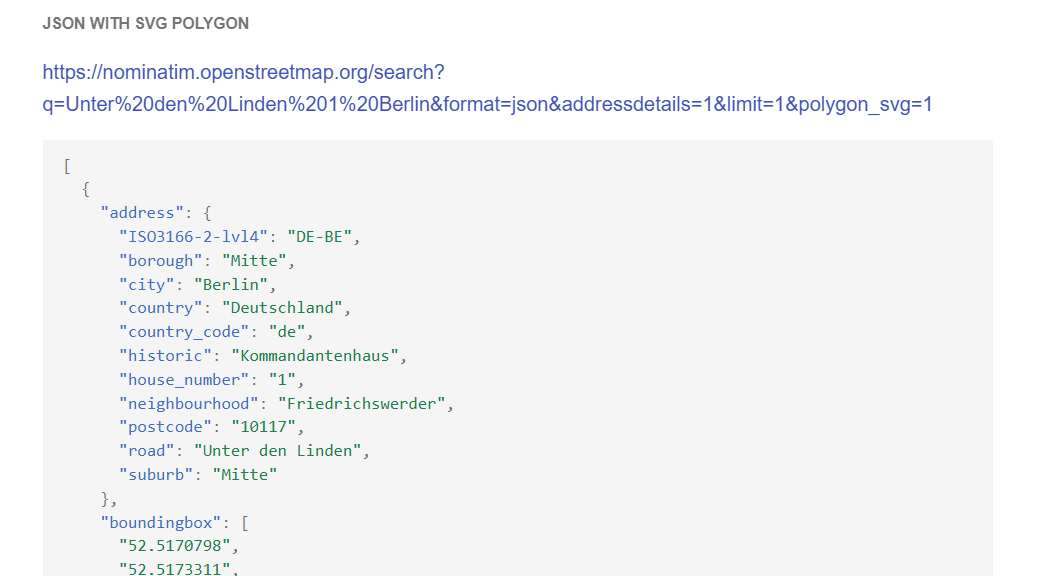The image size is (1063, 576).
Task: Select the "Friedrichswerder" neighbourhood value
Action: tap(364, 404)
